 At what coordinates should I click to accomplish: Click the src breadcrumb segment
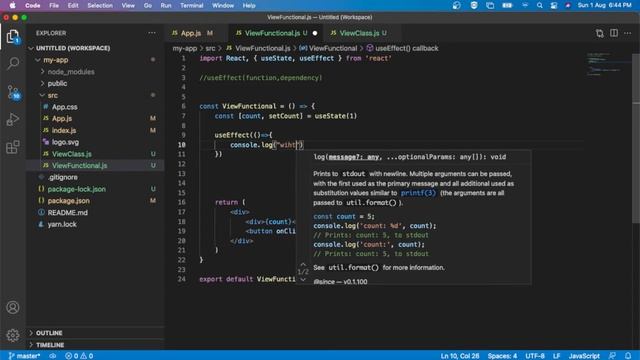(210, 48)
